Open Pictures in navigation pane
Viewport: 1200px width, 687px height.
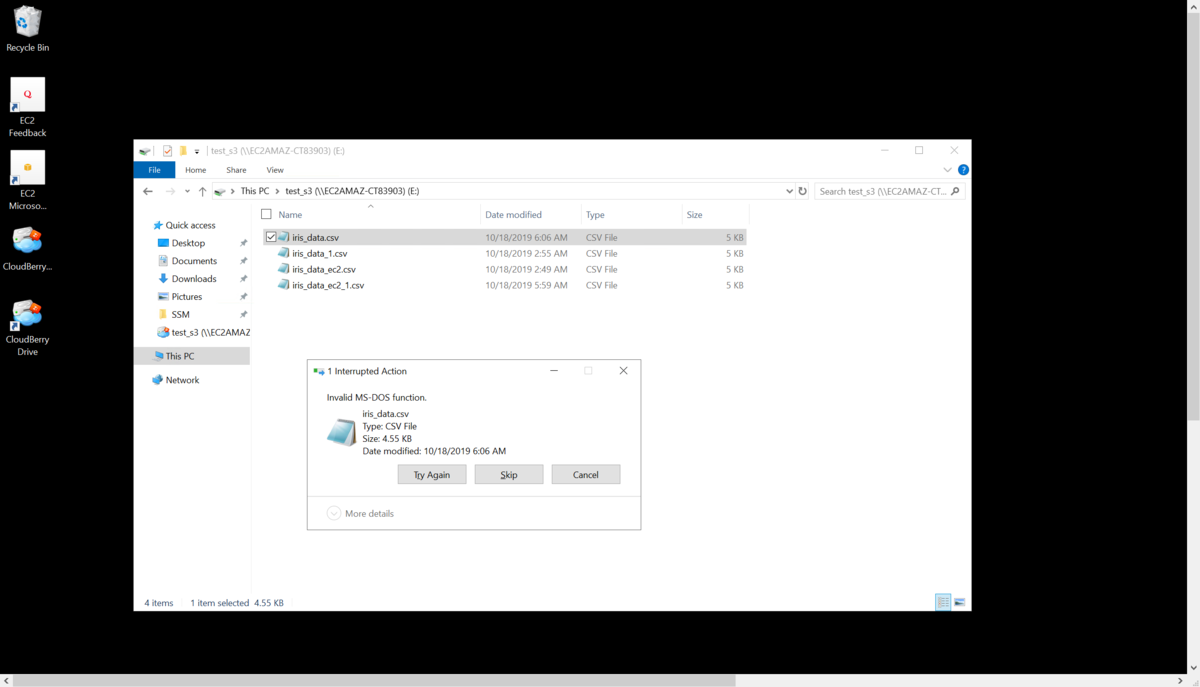pyautogui.click(x=187, y=297)
